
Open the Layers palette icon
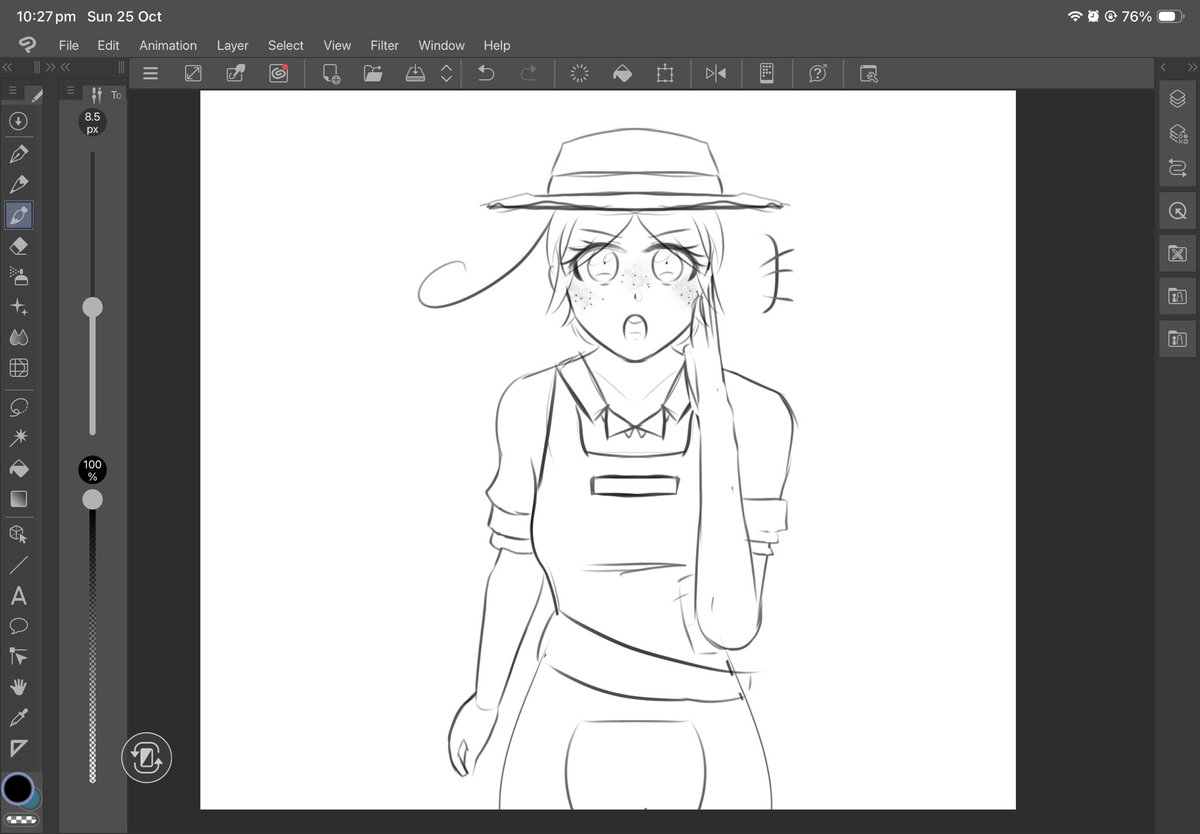point(1177,99)
